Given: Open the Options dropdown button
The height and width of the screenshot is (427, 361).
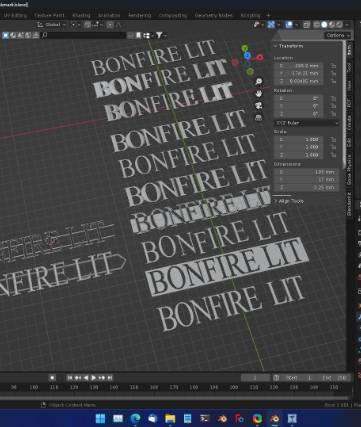Looking at the screenshot, I should 338,35.
